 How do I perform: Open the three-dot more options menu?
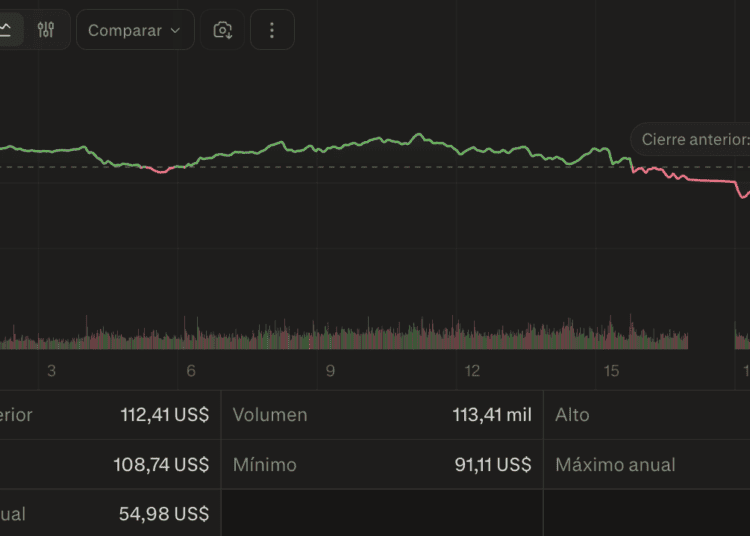coord(272,30)
